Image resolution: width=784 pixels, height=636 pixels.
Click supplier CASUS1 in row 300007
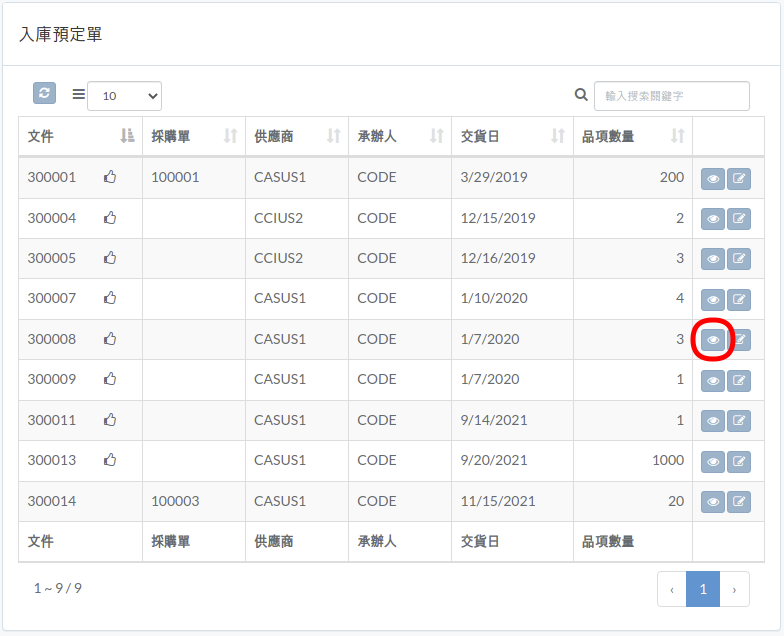pos(280,298)
